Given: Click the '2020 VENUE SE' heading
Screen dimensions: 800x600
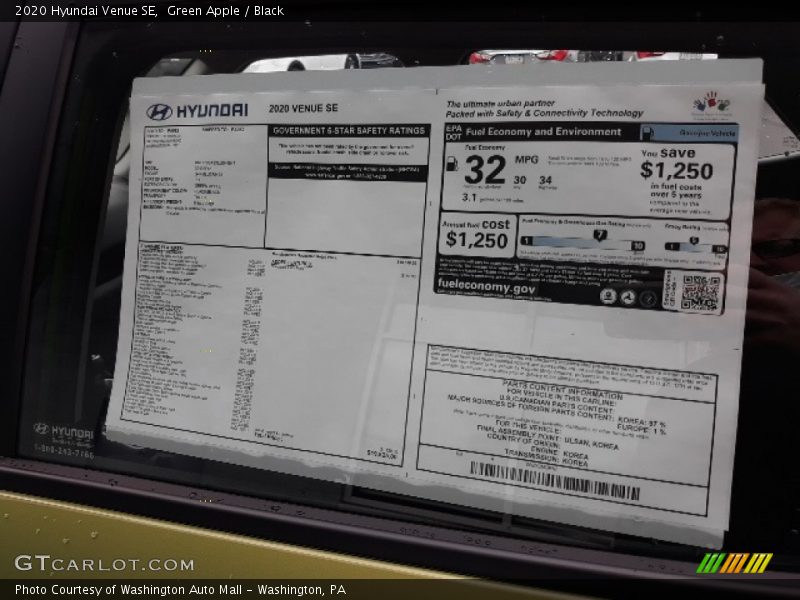Looking at the screenshot, I should pyautogui.click(x=303, y=108).
